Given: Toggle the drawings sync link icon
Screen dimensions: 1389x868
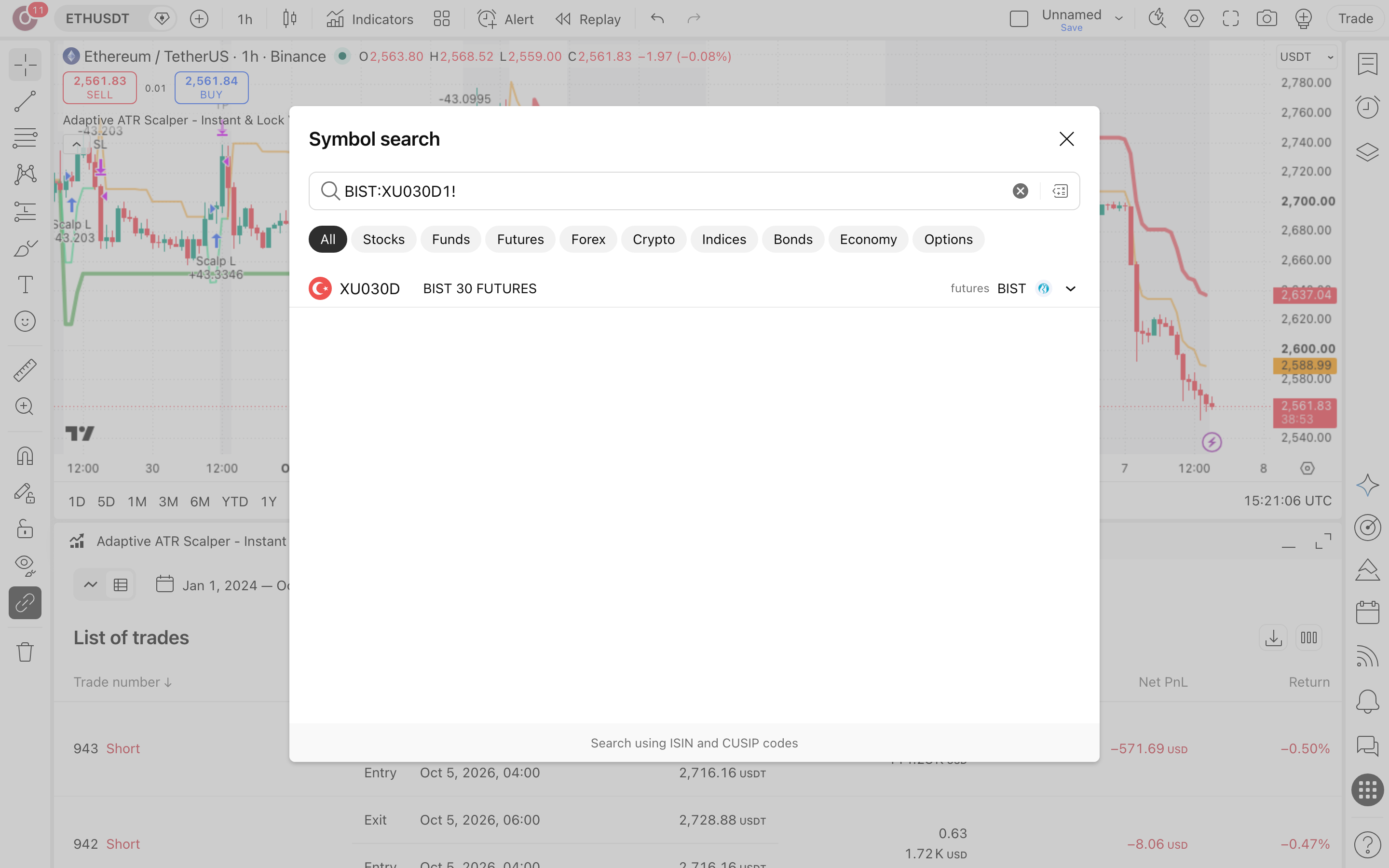Looking at the screenshot, I should 25,603.
